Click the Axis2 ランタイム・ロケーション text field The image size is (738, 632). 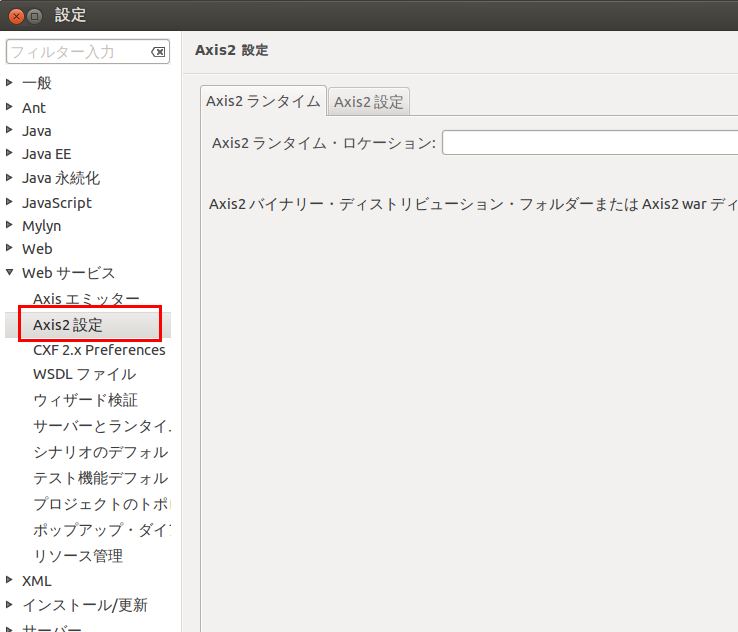point(590,143)
